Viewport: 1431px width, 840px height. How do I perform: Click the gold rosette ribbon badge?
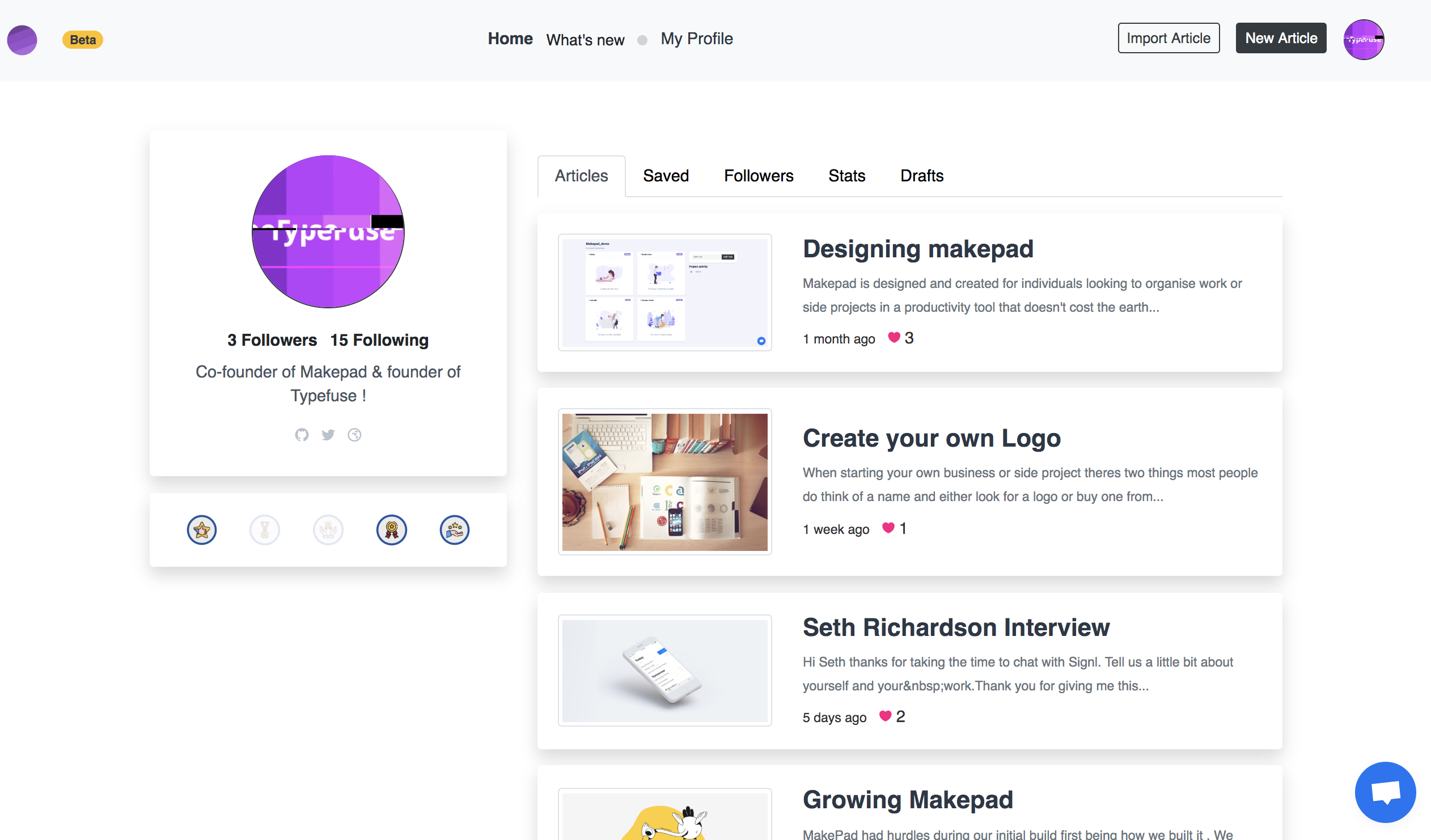coord(391,530)
